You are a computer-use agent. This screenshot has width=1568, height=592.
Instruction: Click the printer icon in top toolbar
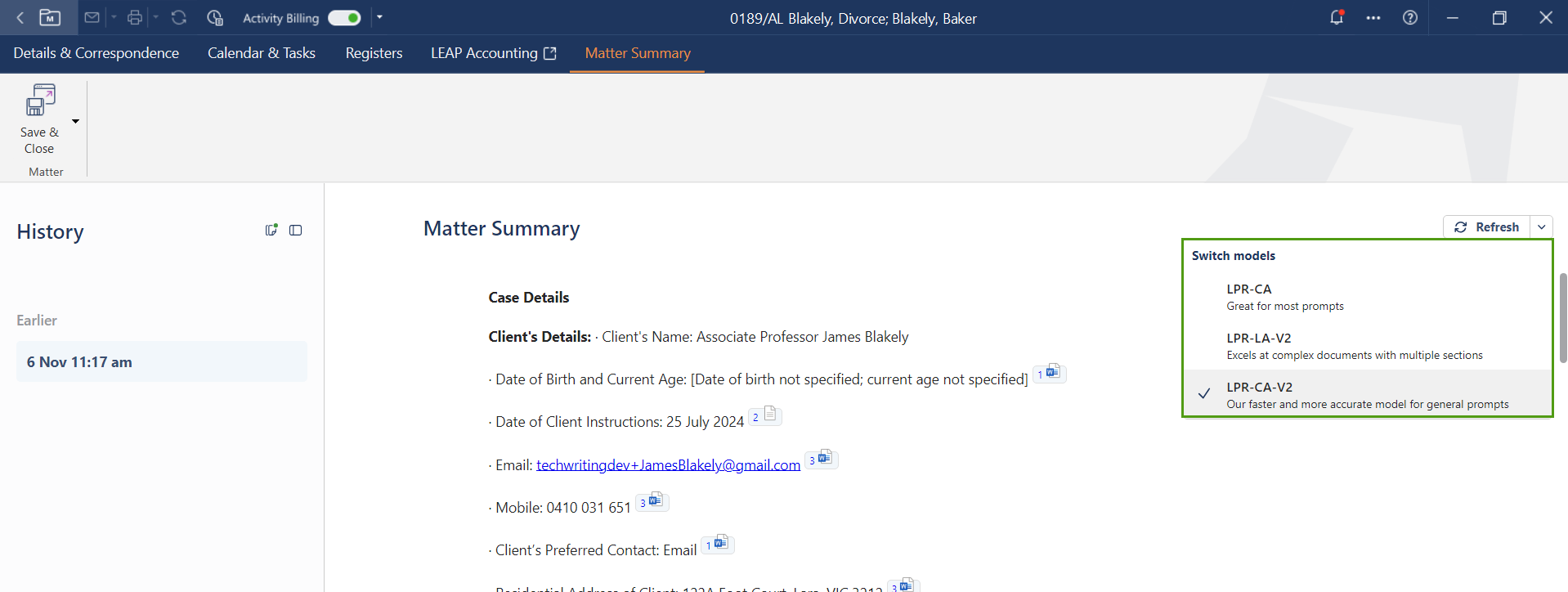pyautogui.click(x=135, y=17)
